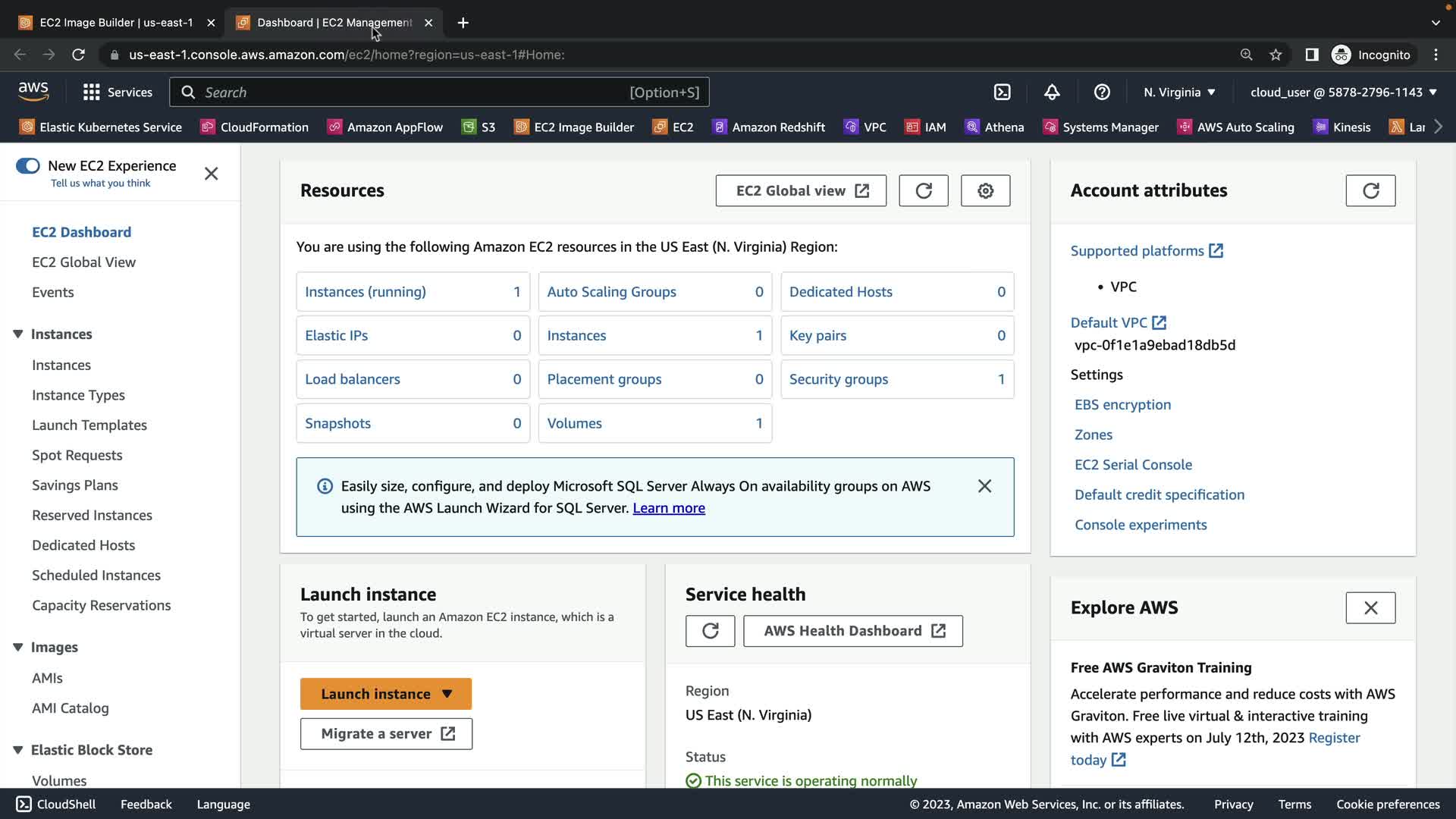Click the Learn more link in banner
The height and width of the screenshot is (819, 1456).
click(668, 508)
